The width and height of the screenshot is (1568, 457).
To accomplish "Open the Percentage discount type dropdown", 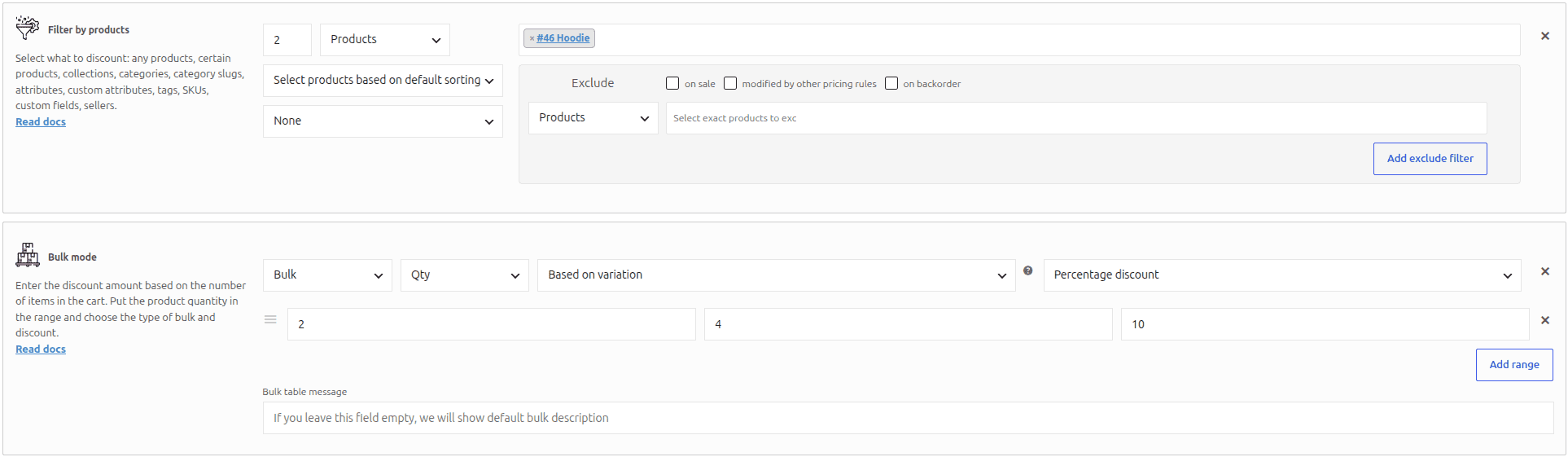I will point(1282,275).
